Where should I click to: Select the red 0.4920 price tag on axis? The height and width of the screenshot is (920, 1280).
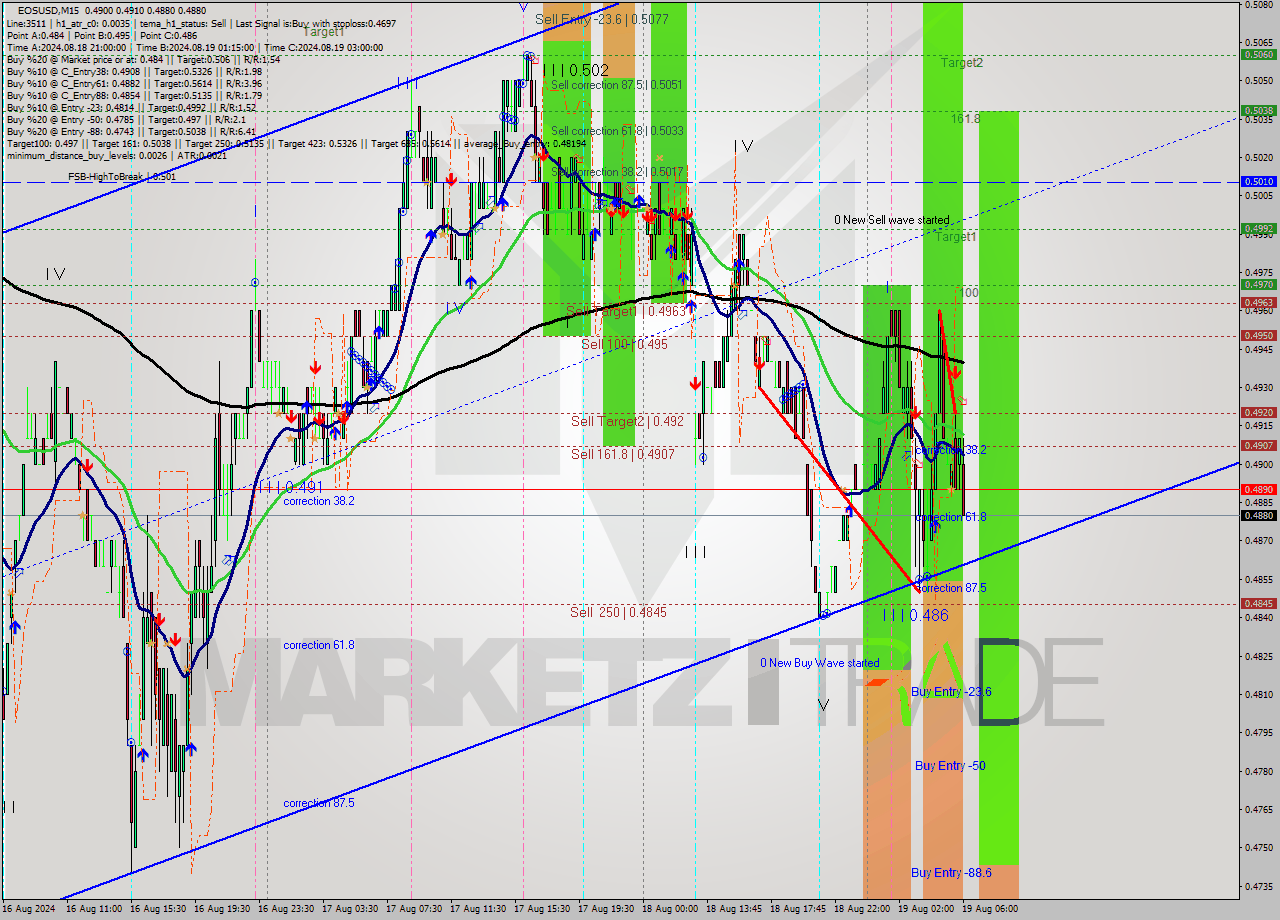click(1257, 412)
